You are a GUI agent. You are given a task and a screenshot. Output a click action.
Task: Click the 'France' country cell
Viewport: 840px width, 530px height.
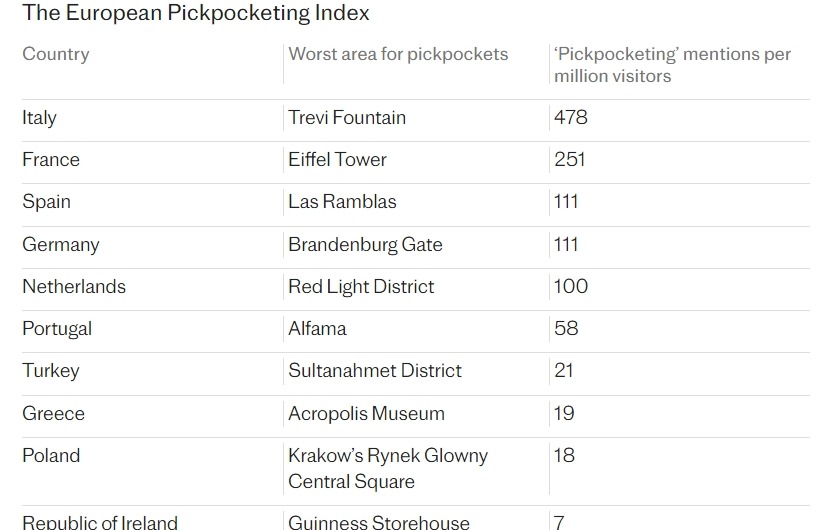coord(51,160)
